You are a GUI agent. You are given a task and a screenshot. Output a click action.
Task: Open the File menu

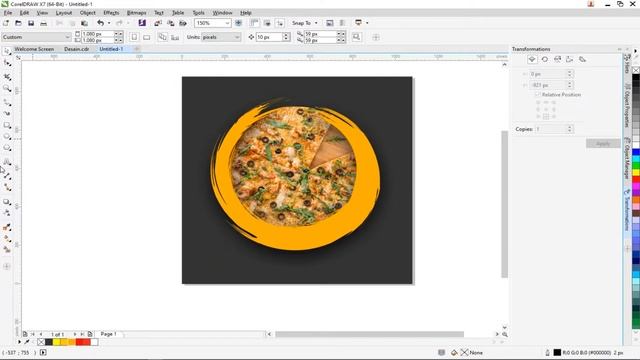point(8,13)
